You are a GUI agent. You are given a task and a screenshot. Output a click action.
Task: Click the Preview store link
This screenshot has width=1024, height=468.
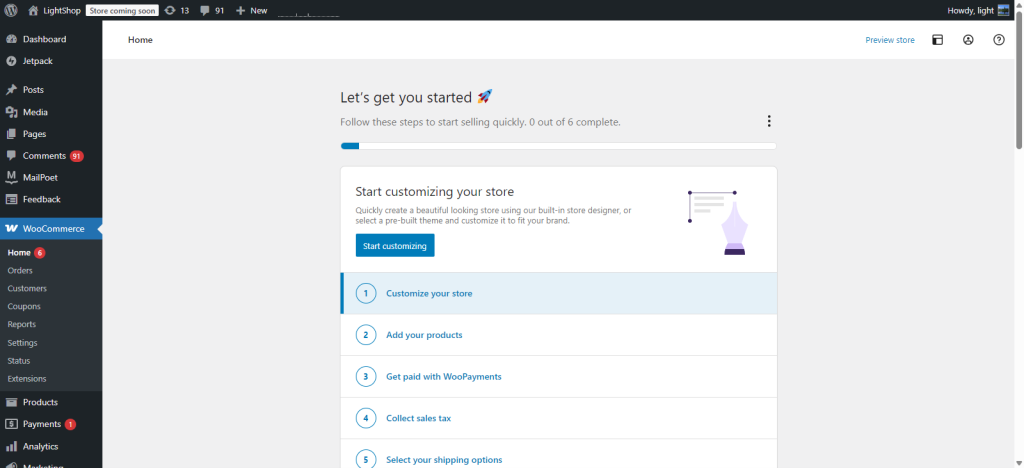click(x=889, y=40)
